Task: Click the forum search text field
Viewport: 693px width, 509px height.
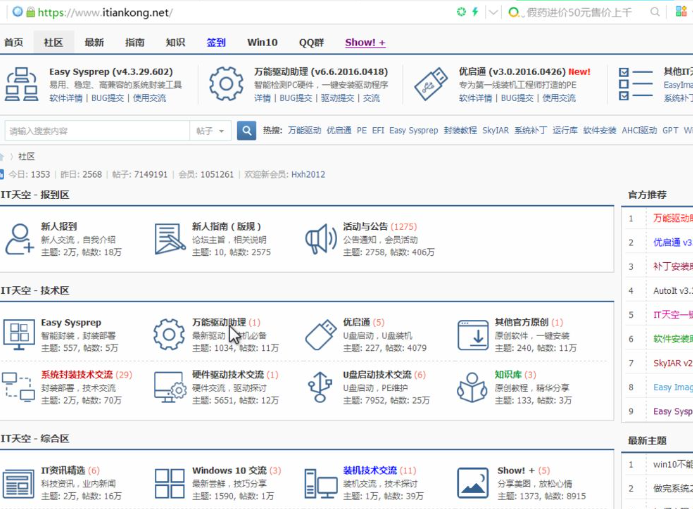Action: [x=95, y=131]
